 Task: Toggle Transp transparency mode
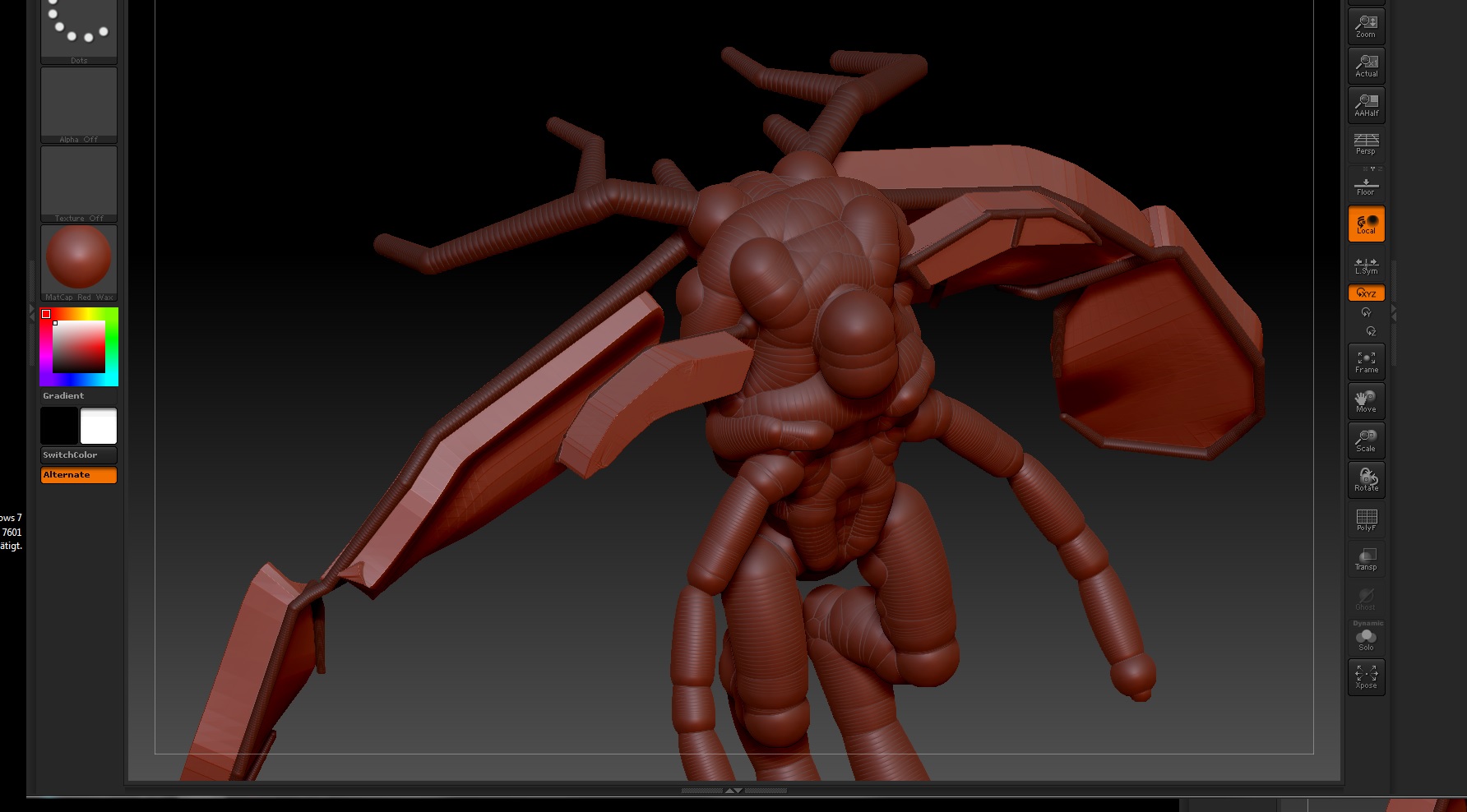pos(1366,559)
